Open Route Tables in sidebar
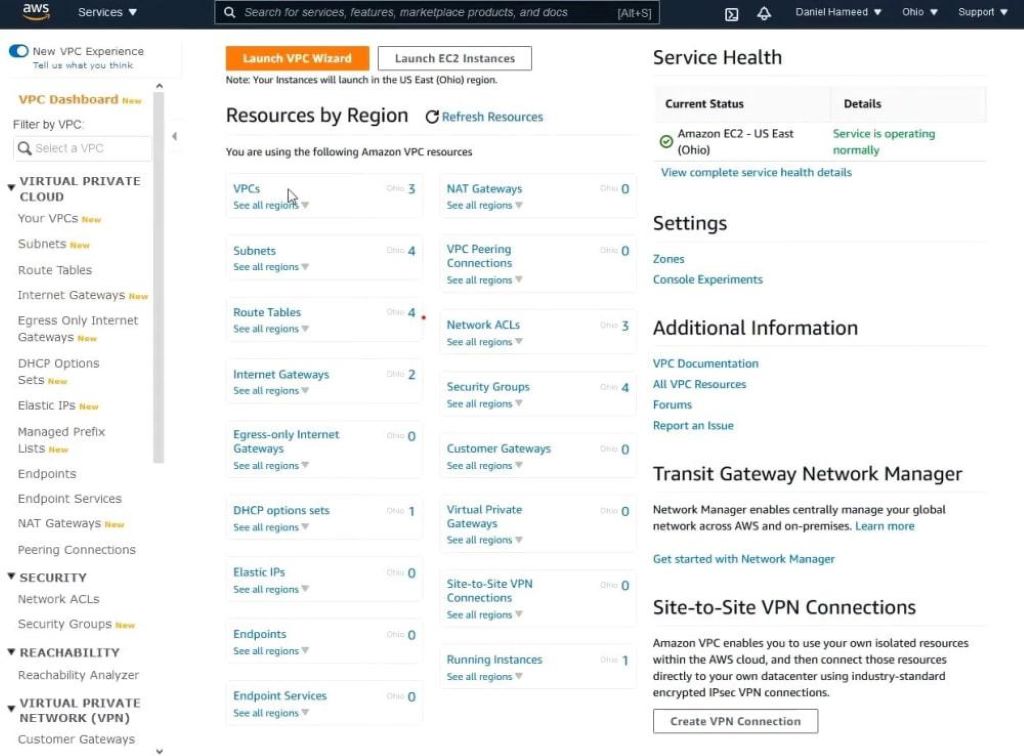This screenshot has width=1024, height=756. 55,270
